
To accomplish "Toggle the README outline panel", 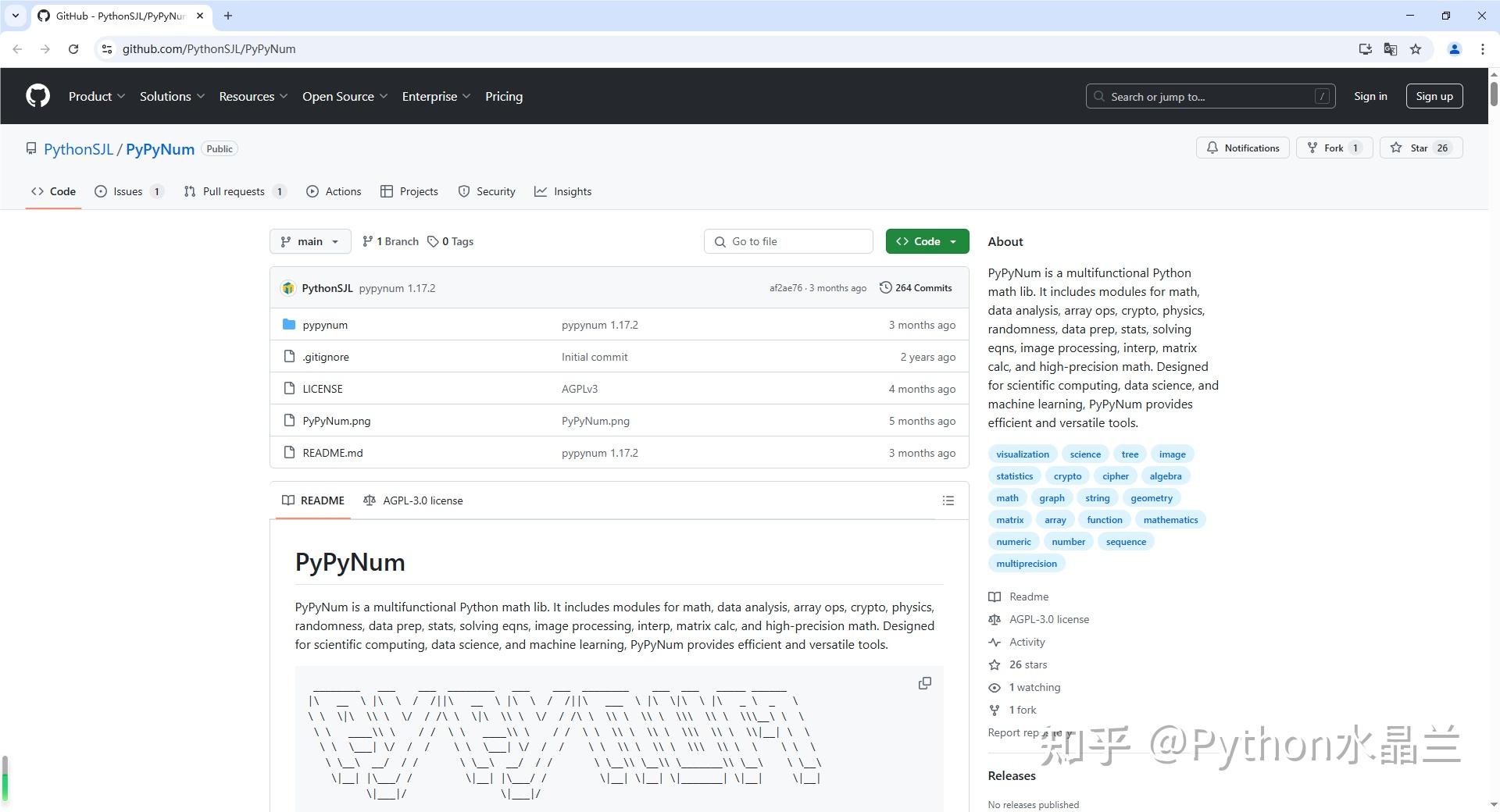I will (x=948, y=500).
